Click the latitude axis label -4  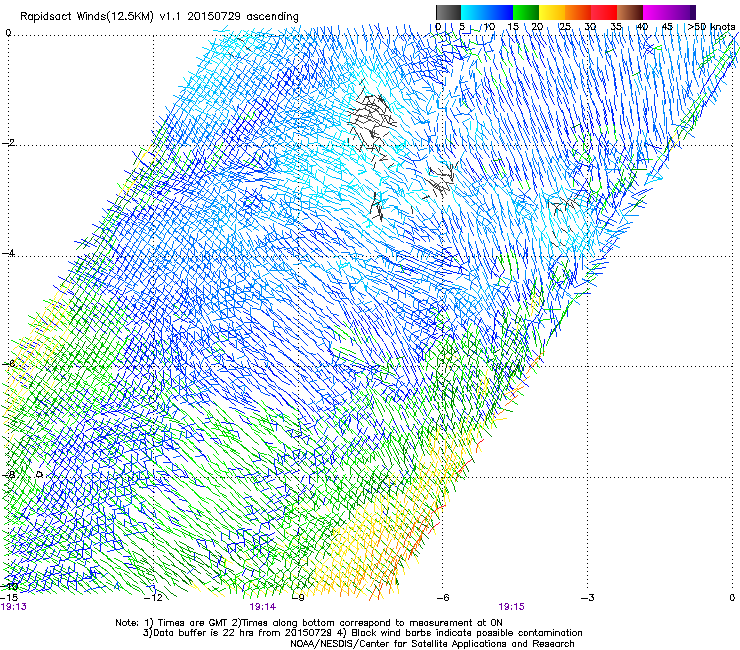pyautogui.click(x=8, y=253)
